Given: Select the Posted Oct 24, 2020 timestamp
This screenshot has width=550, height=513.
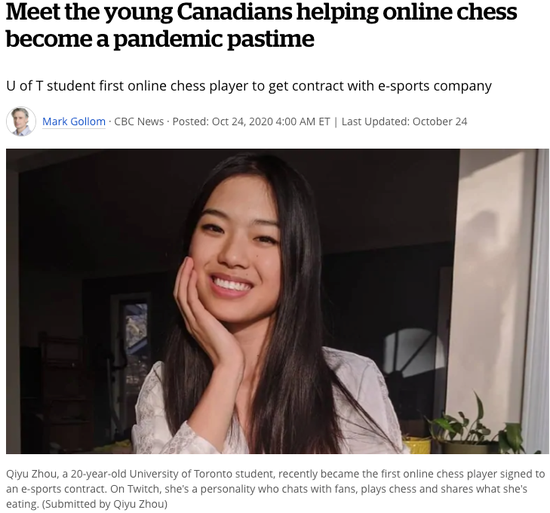Looking at the screenshot, I should click(x=251, y=121).
